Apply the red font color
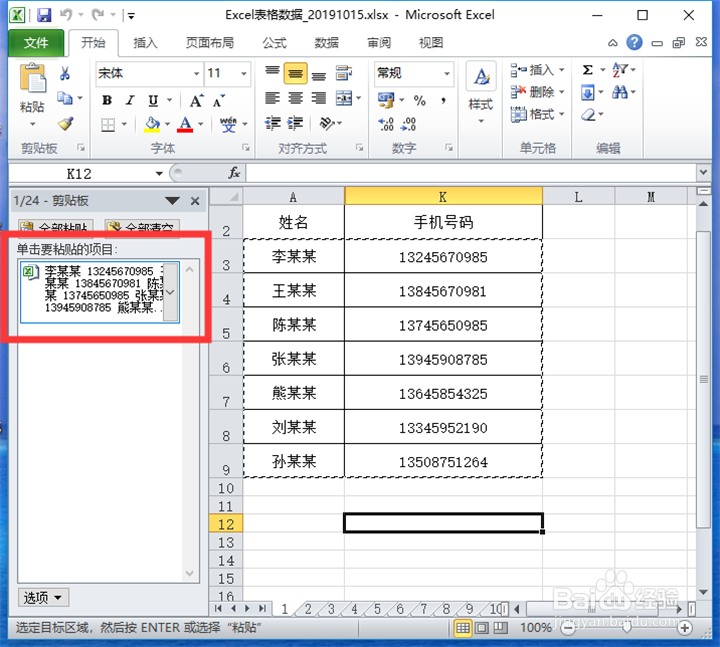Image resolution: width=720 pixels, height=647 pixels. pos(185,124)
